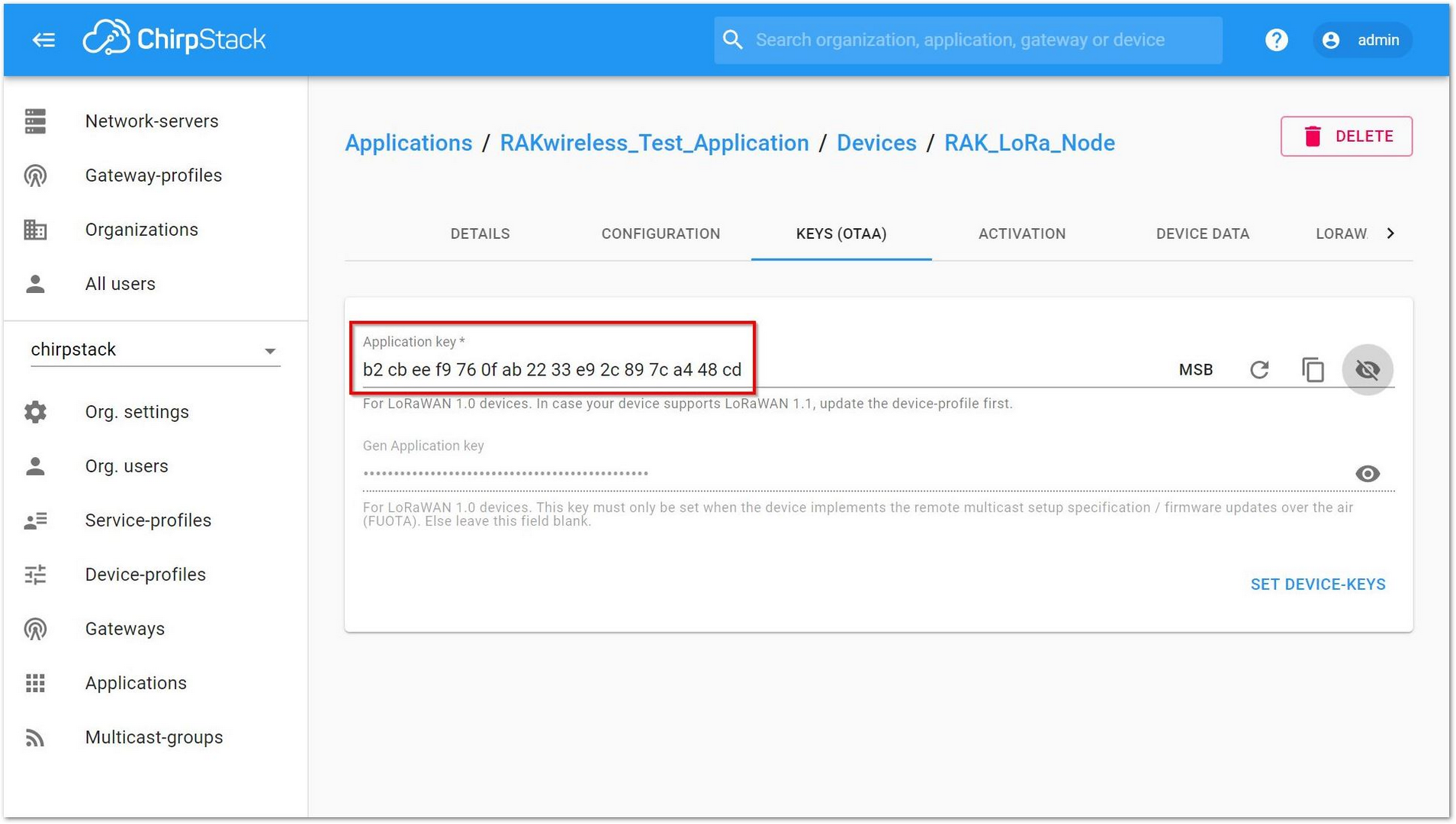Click the All users person icon
Image resolution: width=1456 pixels, height=824 pixels.
(35, 284)
